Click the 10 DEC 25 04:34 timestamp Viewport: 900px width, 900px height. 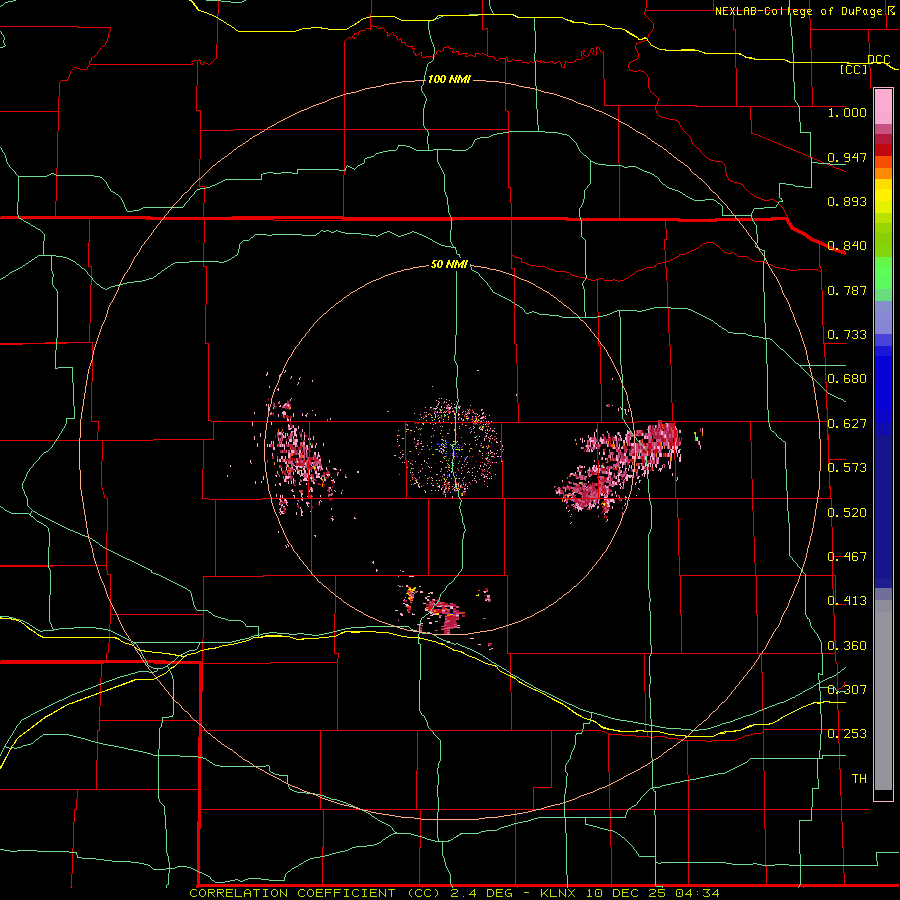point(653,893)
